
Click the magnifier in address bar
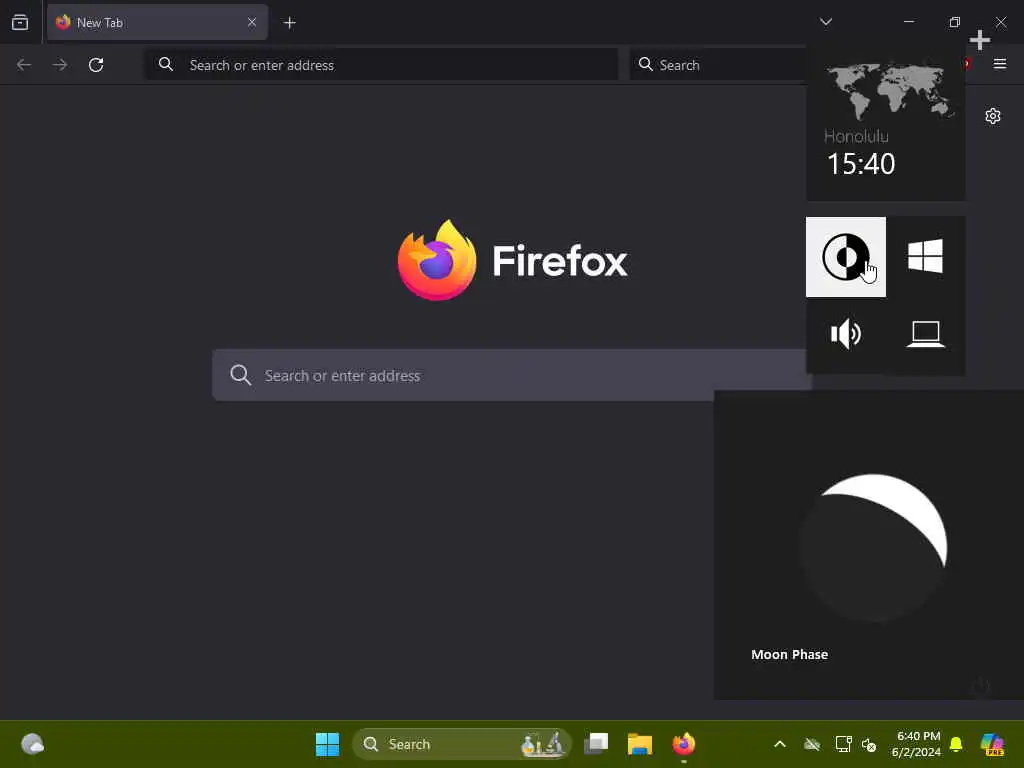(x=166, y=64)
